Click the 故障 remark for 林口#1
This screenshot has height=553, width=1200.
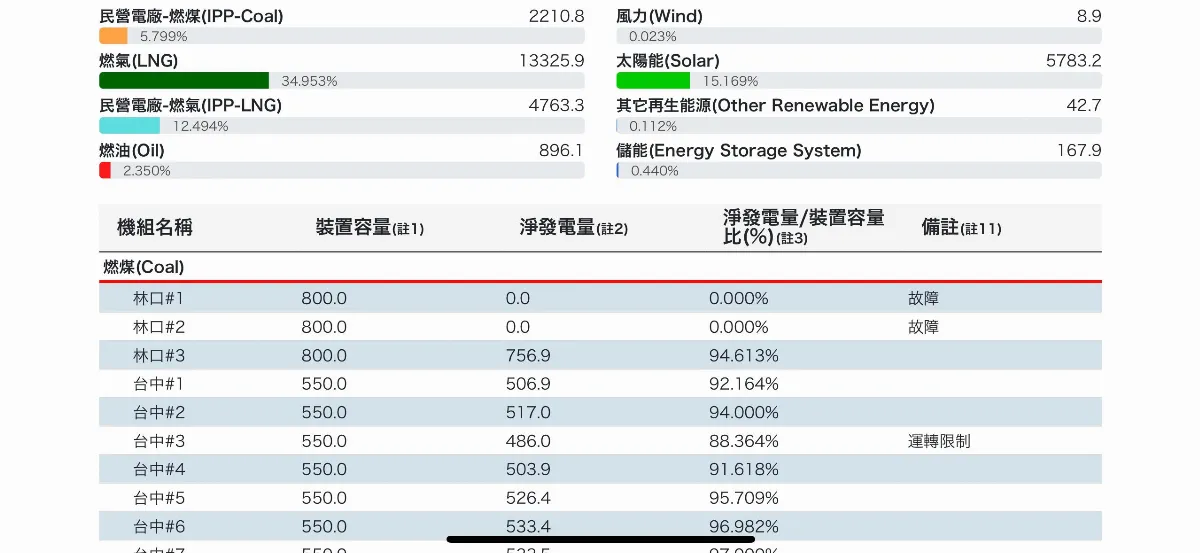click(x=924, y=298)
